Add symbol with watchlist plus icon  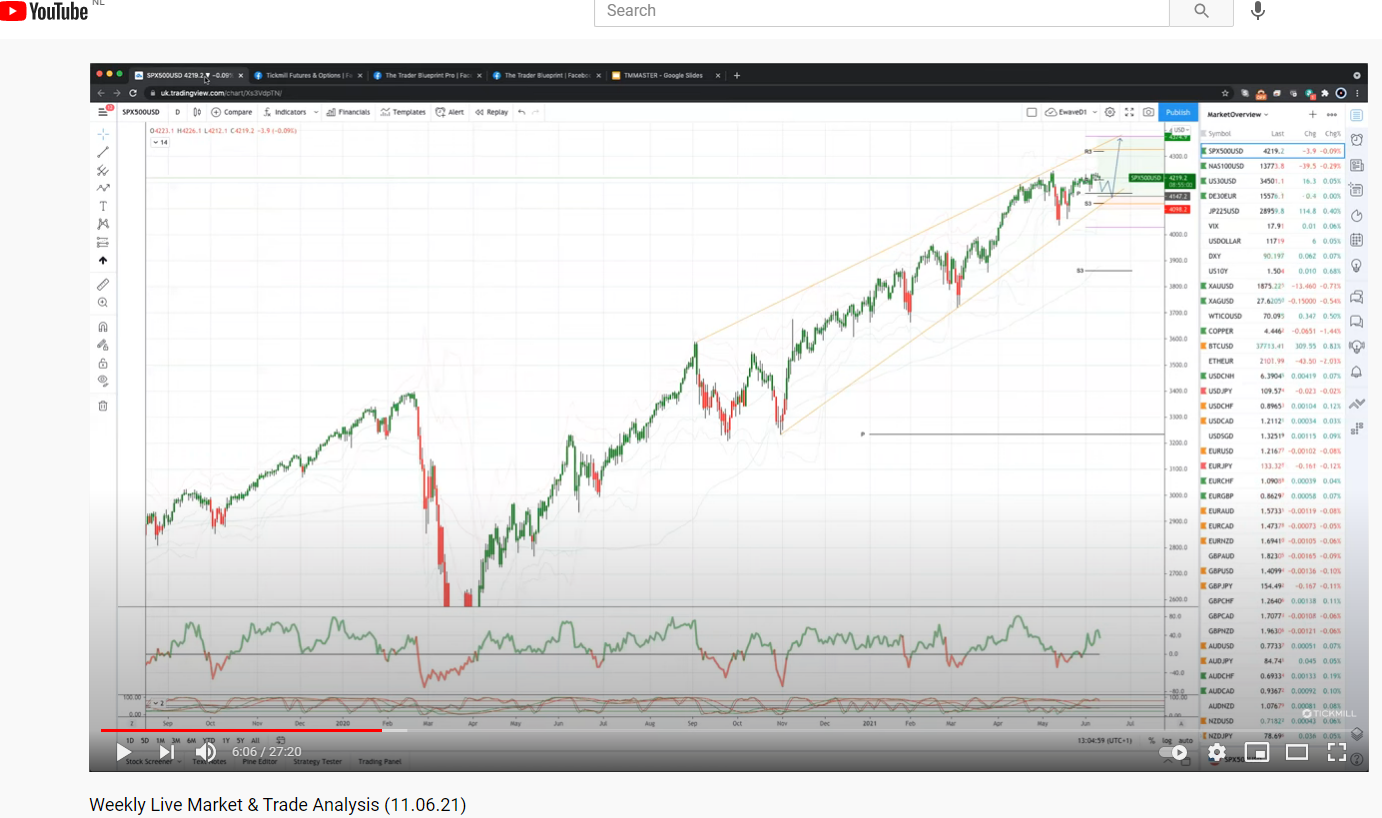coord(1313,114)
